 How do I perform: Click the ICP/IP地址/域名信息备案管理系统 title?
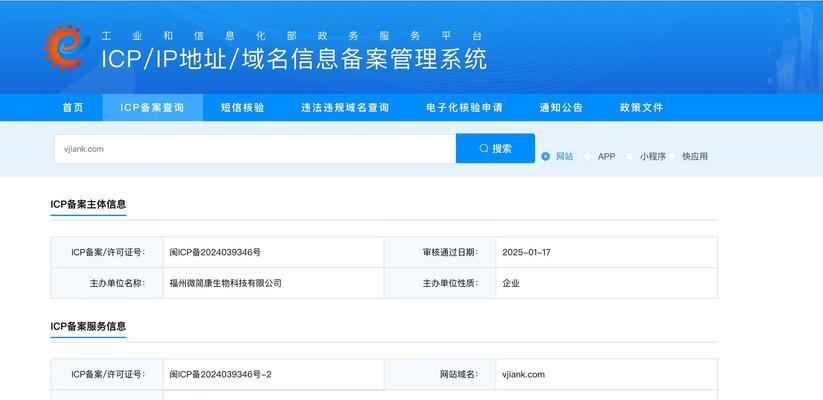(x=294, y=59)
